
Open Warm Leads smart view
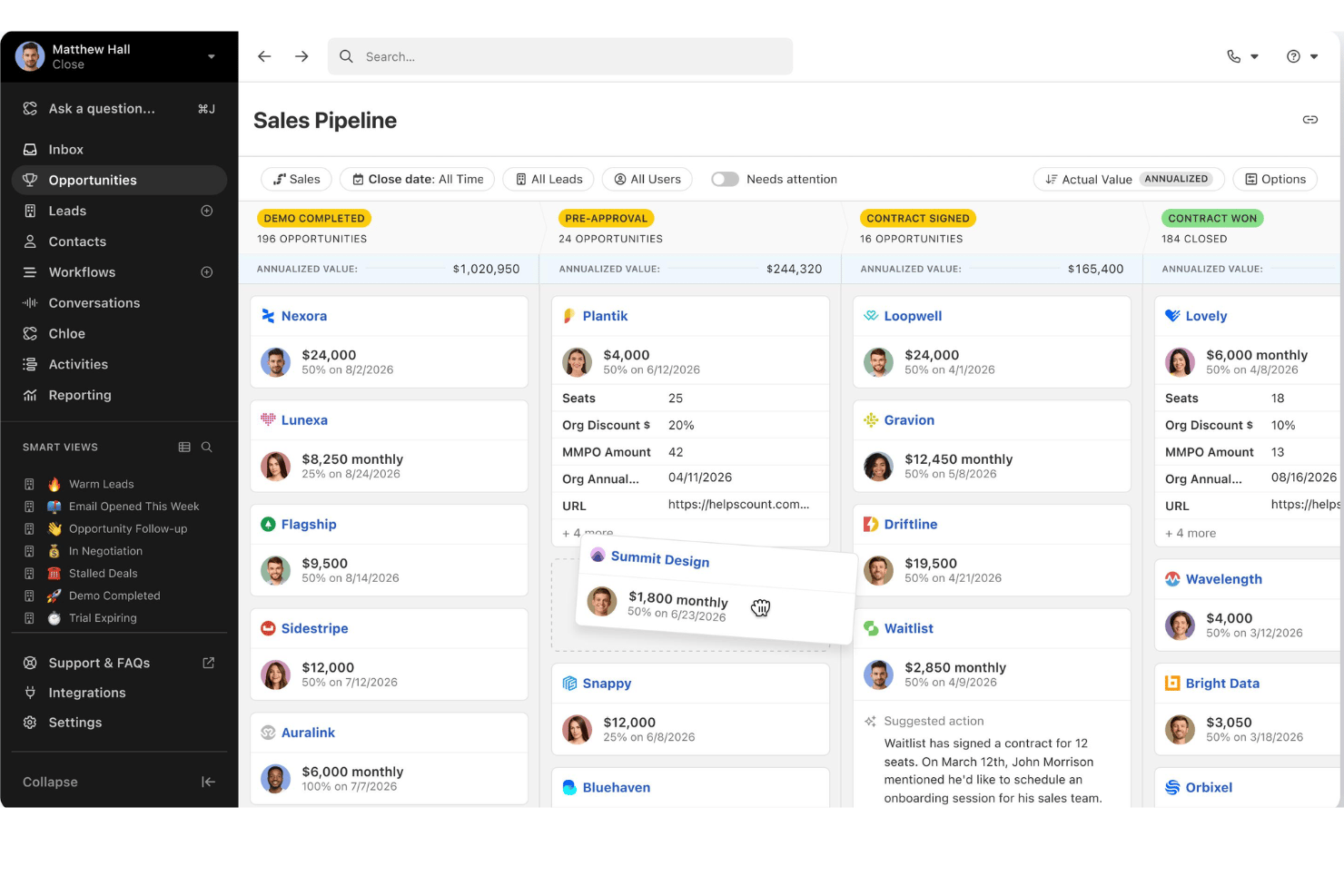pos(101,484)
